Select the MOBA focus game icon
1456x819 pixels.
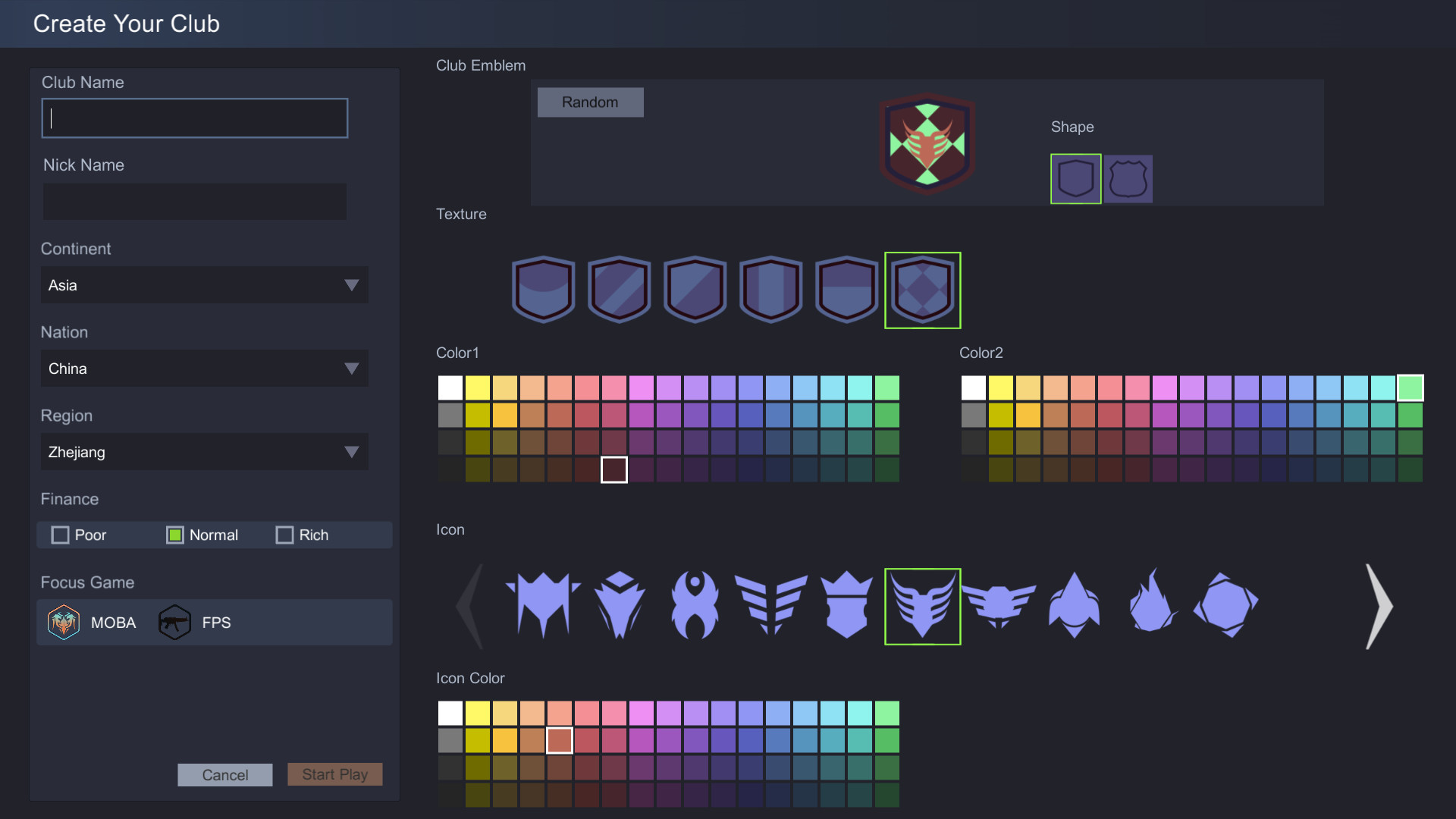[64, 623]
